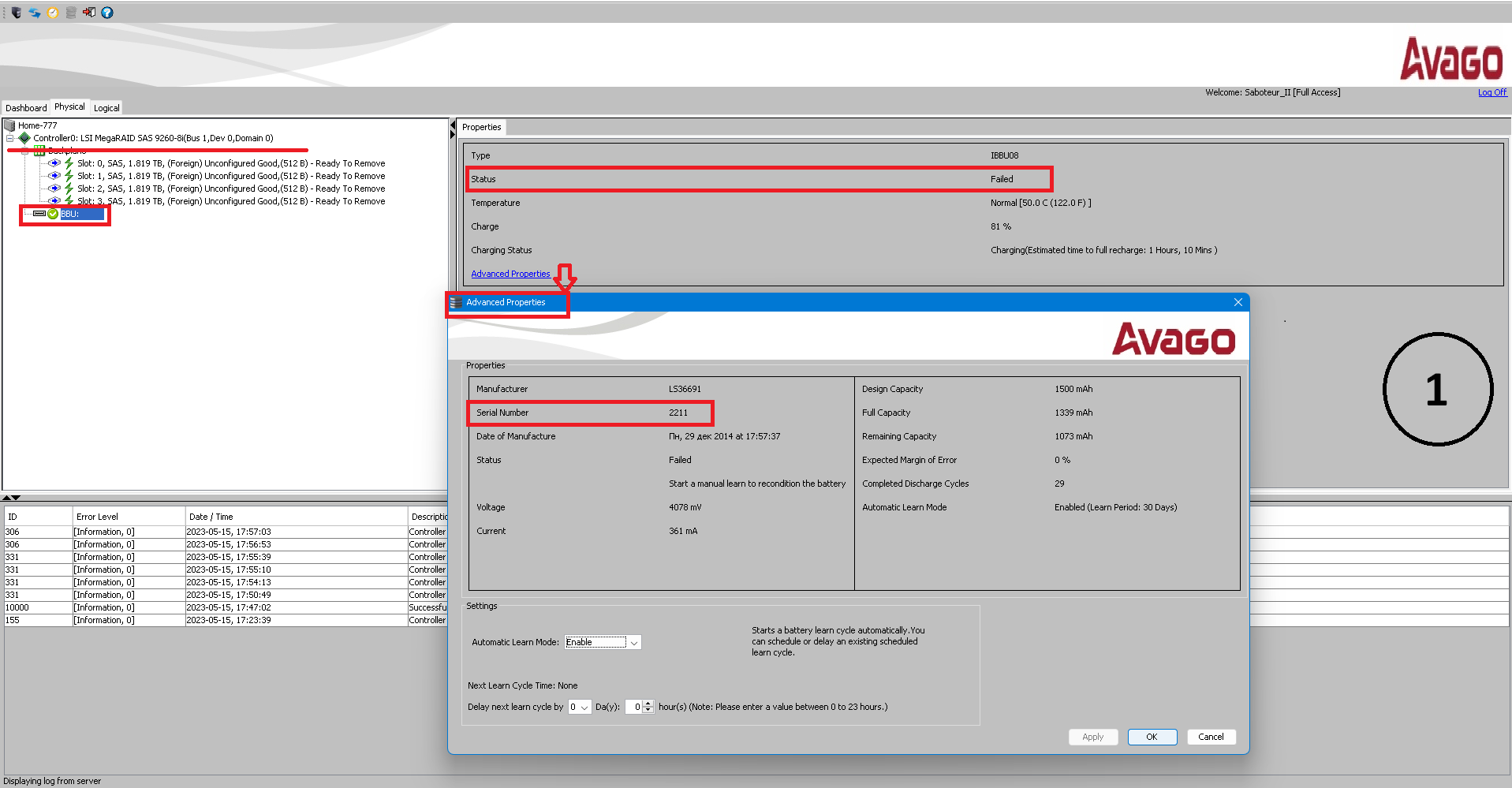
Task: Click the clock toolbar icon
Action: click(53, 13)
